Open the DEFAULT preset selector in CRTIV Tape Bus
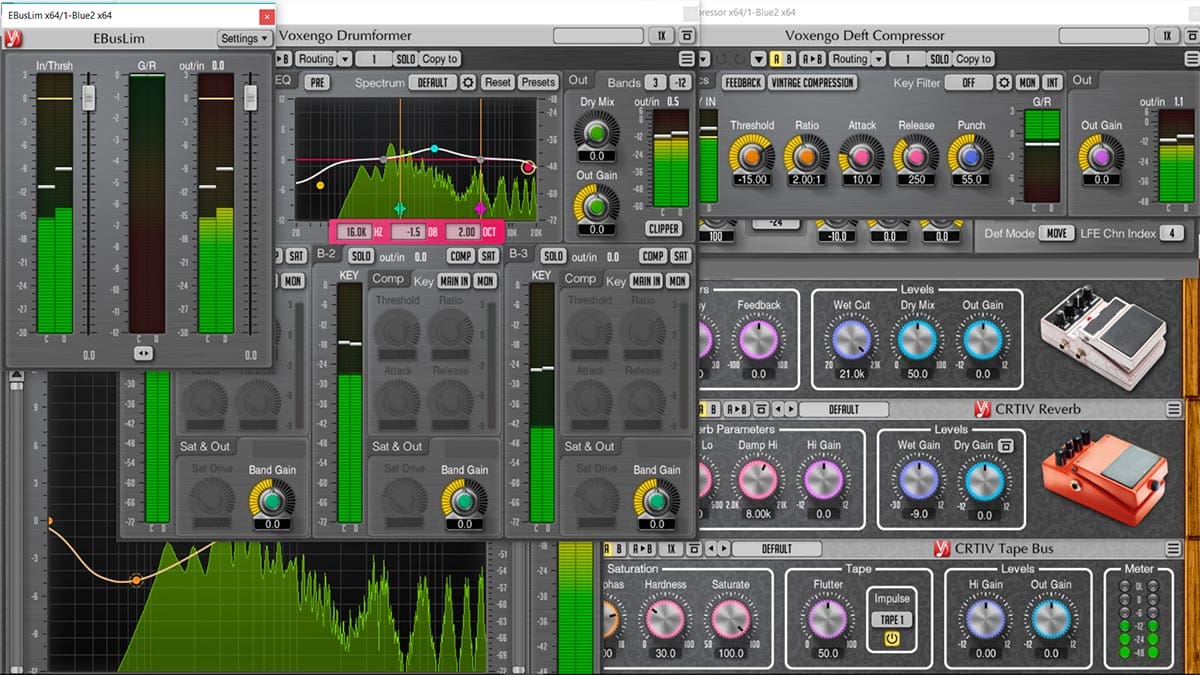The width and height of the screenshot is (1200, 675). pyautogui.click(x=777, y=549)
